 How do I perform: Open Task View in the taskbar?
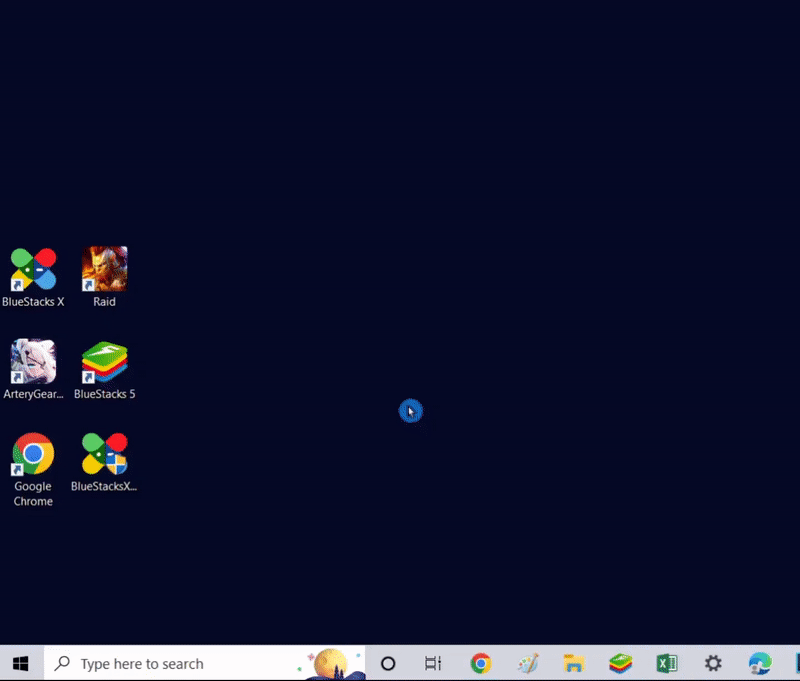click(x=433, y=663)
